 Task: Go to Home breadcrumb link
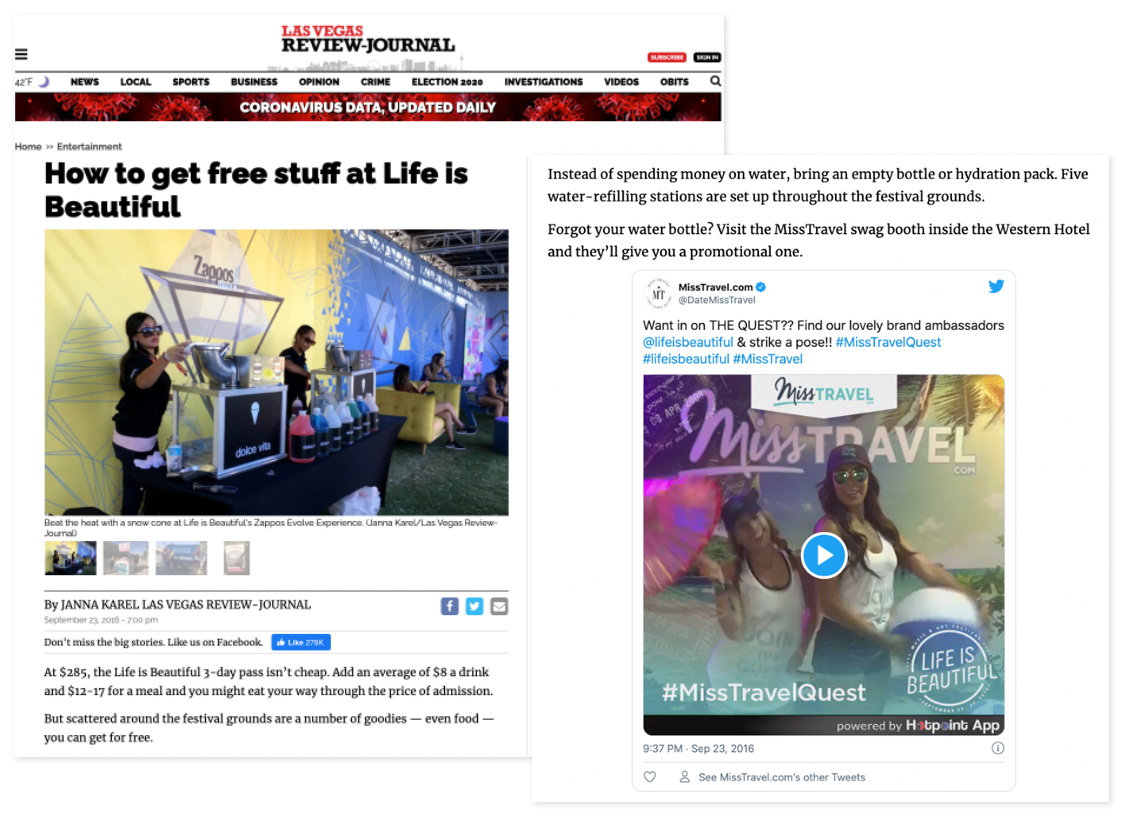pos(28,147)
